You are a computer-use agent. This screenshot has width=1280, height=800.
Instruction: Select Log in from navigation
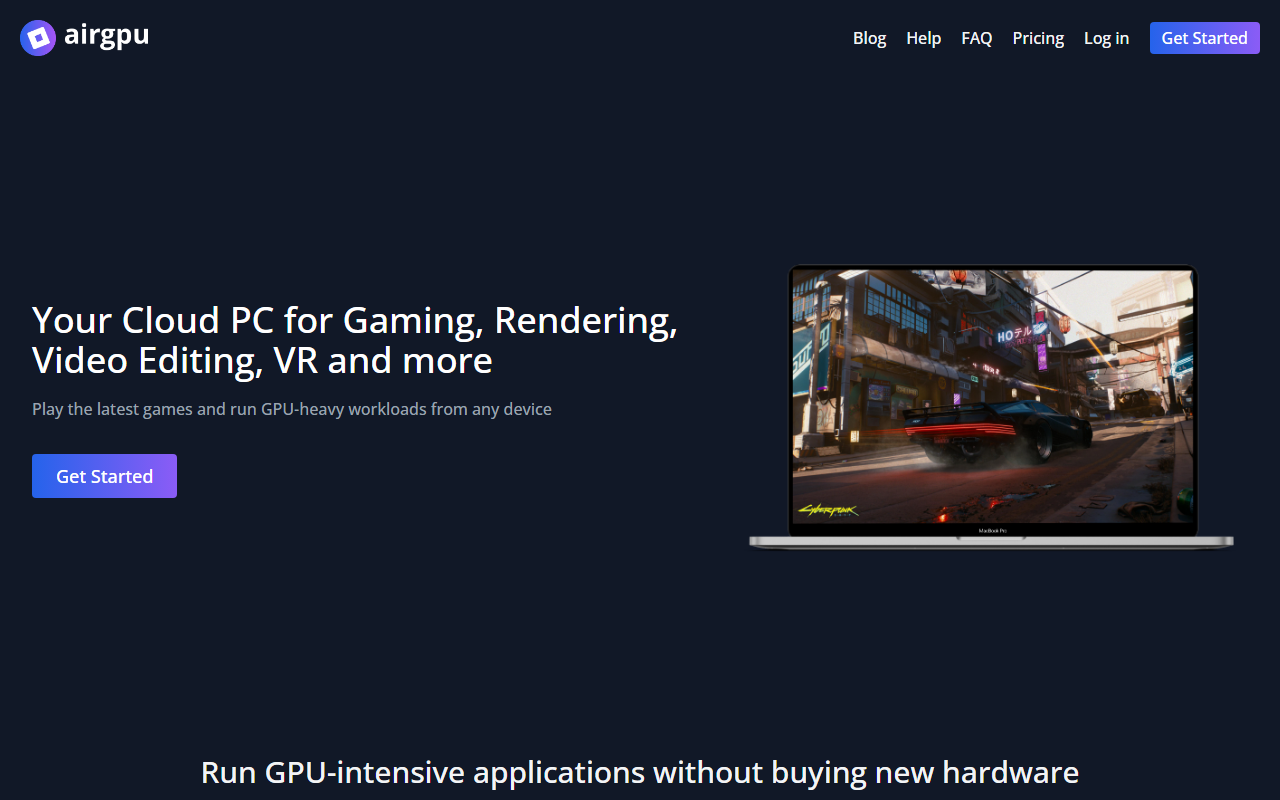[x=1106, y=38]
